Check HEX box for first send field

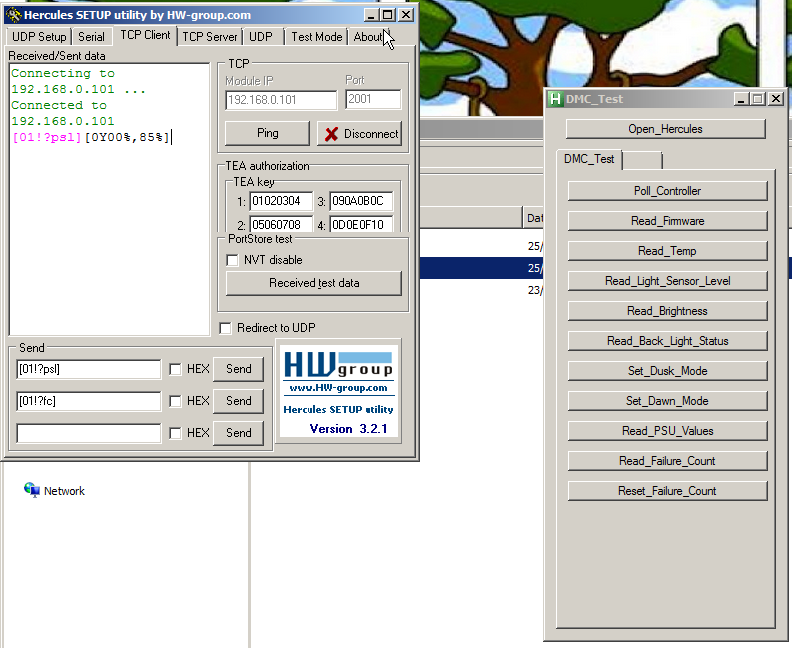pos(176,369)
